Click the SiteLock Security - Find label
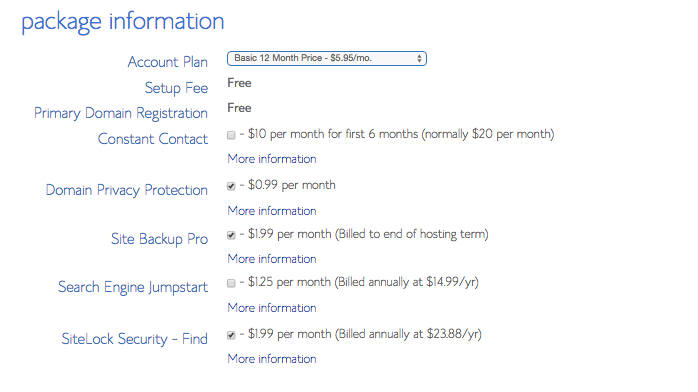The image size is (698, 392). pos(135,339)
